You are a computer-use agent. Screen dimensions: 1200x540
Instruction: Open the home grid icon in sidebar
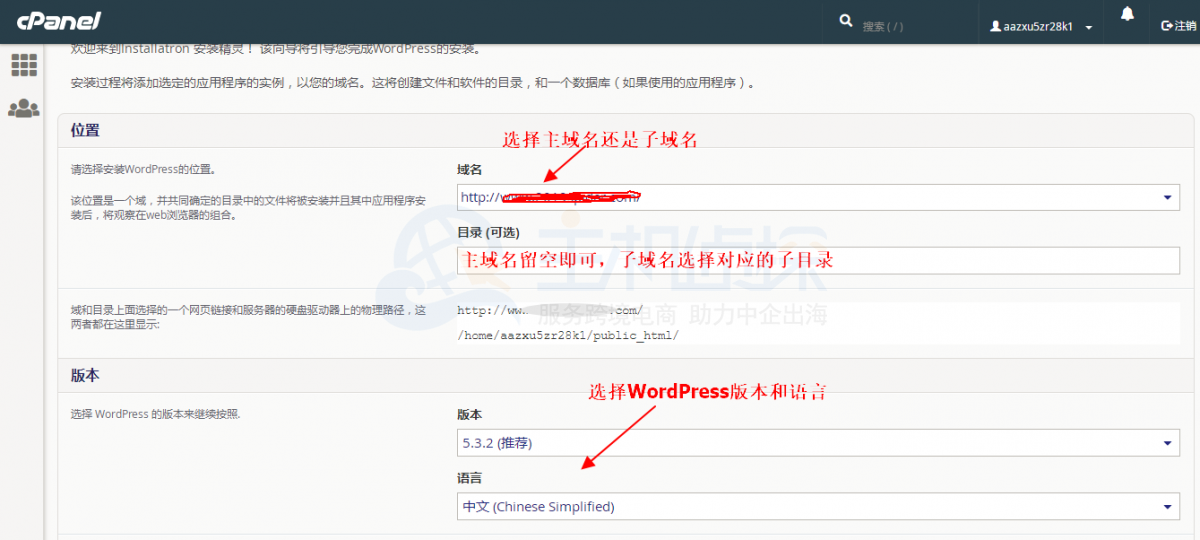(24, 65)
